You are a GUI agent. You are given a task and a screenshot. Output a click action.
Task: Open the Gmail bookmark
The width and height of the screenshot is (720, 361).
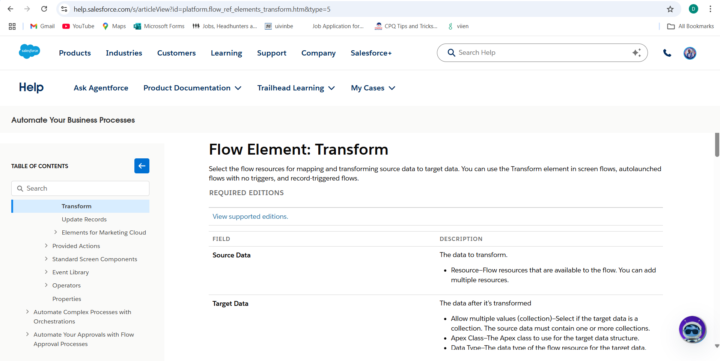[x=42, y=26]
